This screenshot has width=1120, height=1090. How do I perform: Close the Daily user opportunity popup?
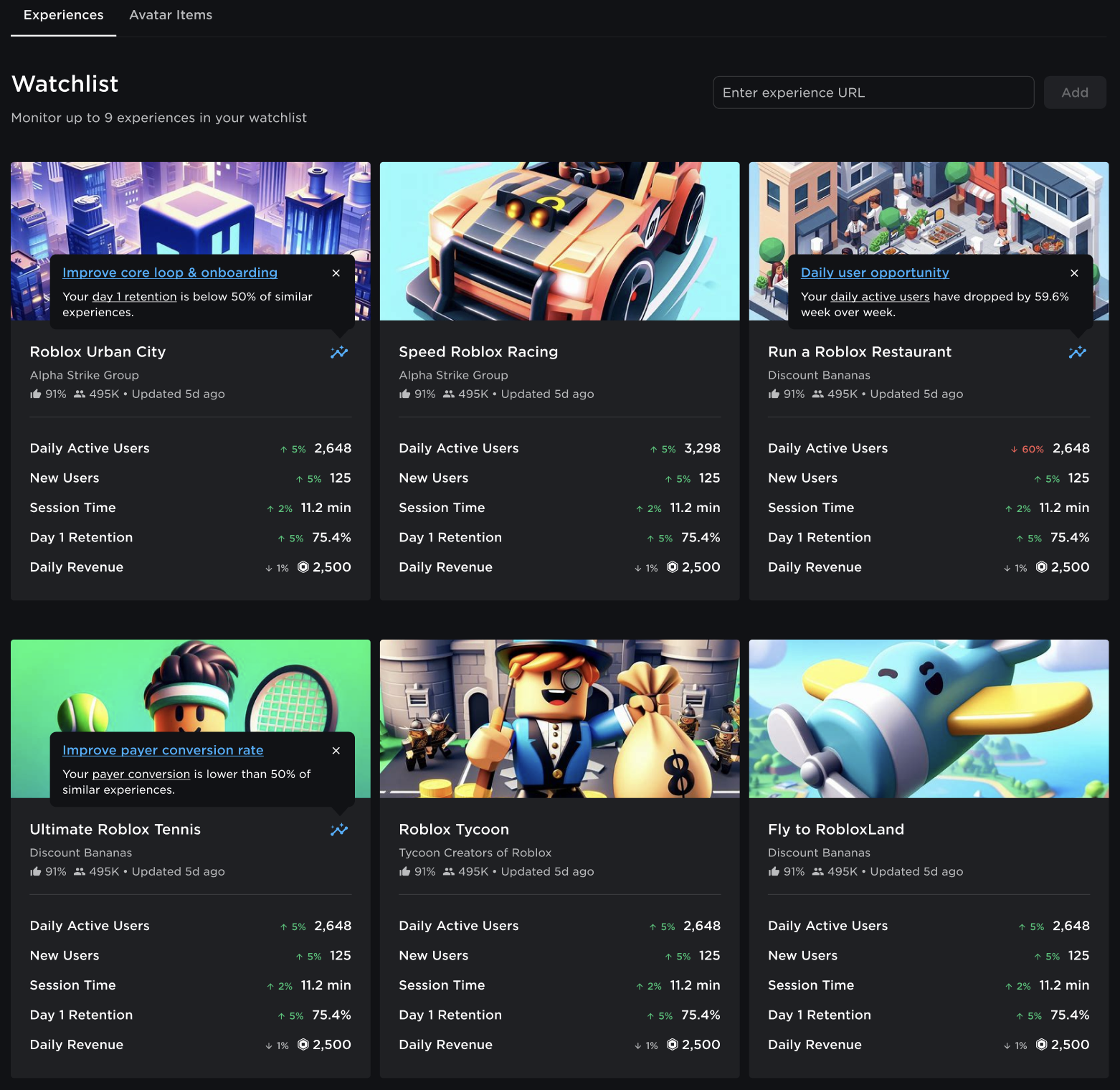1074,273
